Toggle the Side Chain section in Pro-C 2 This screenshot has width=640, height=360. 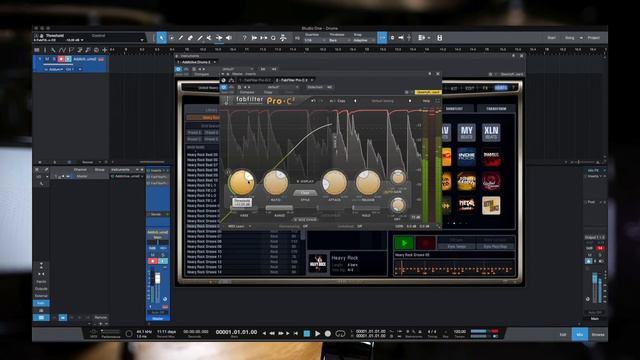pos(306,220)
